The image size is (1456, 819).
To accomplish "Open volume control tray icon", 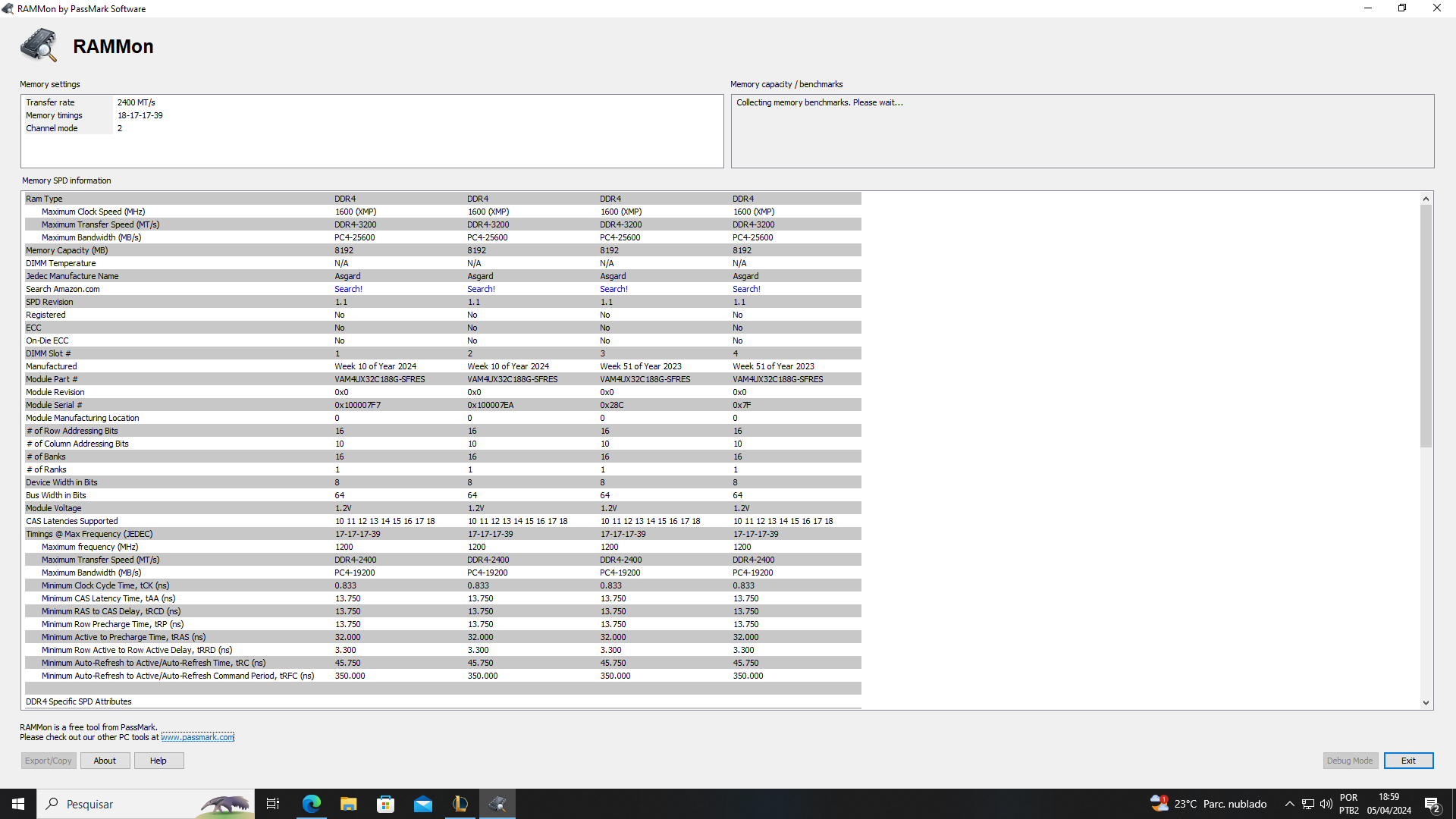I will (1326, 804).
